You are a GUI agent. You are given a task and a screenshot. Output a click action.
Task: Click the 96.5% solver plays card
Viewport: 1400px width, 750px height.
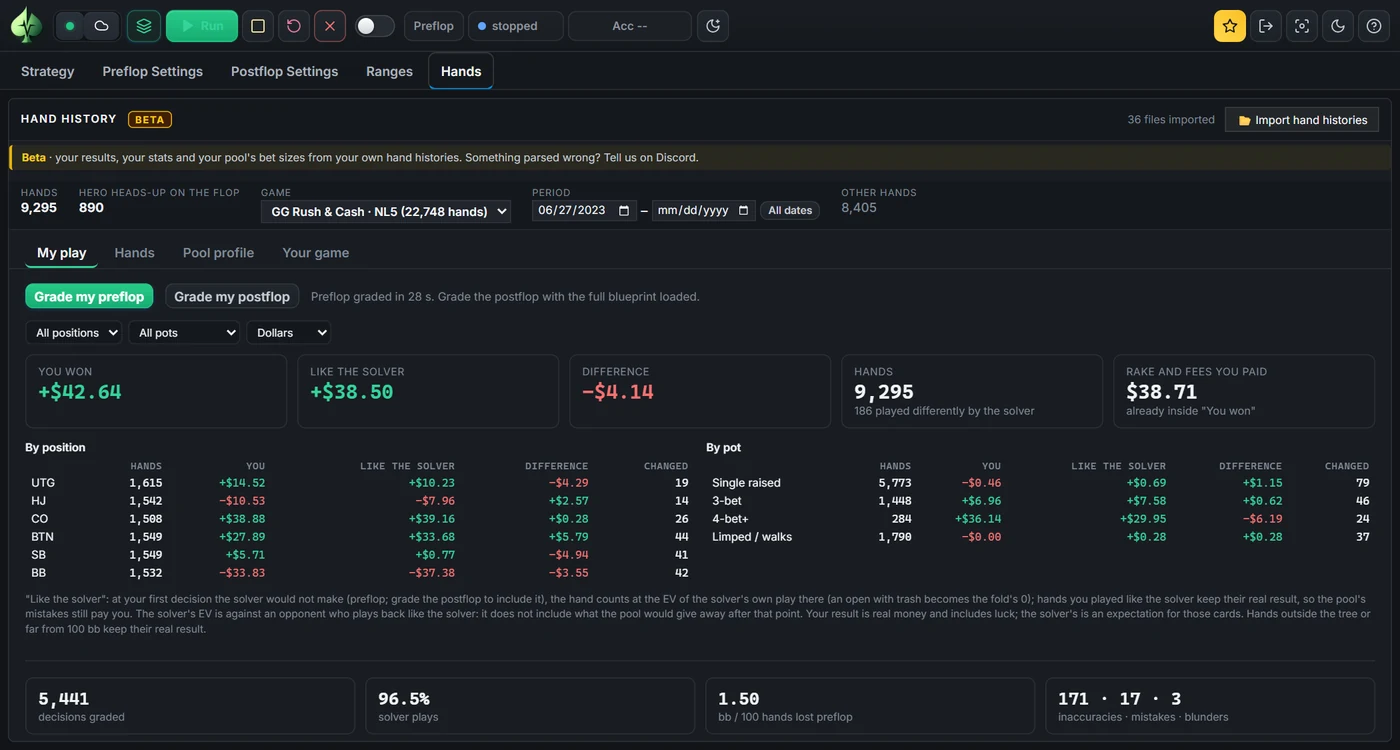click(x=530, y=706)
